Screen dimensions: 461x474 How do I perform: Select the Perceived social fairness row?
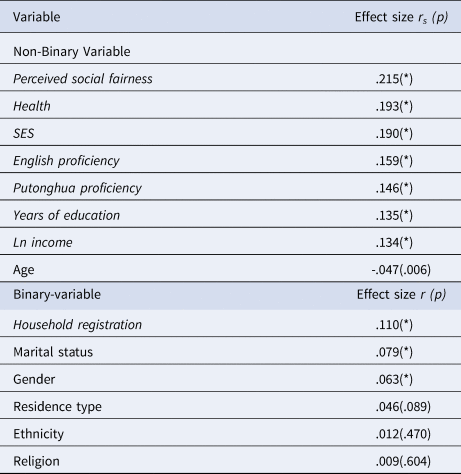click(x=230, y=77)
